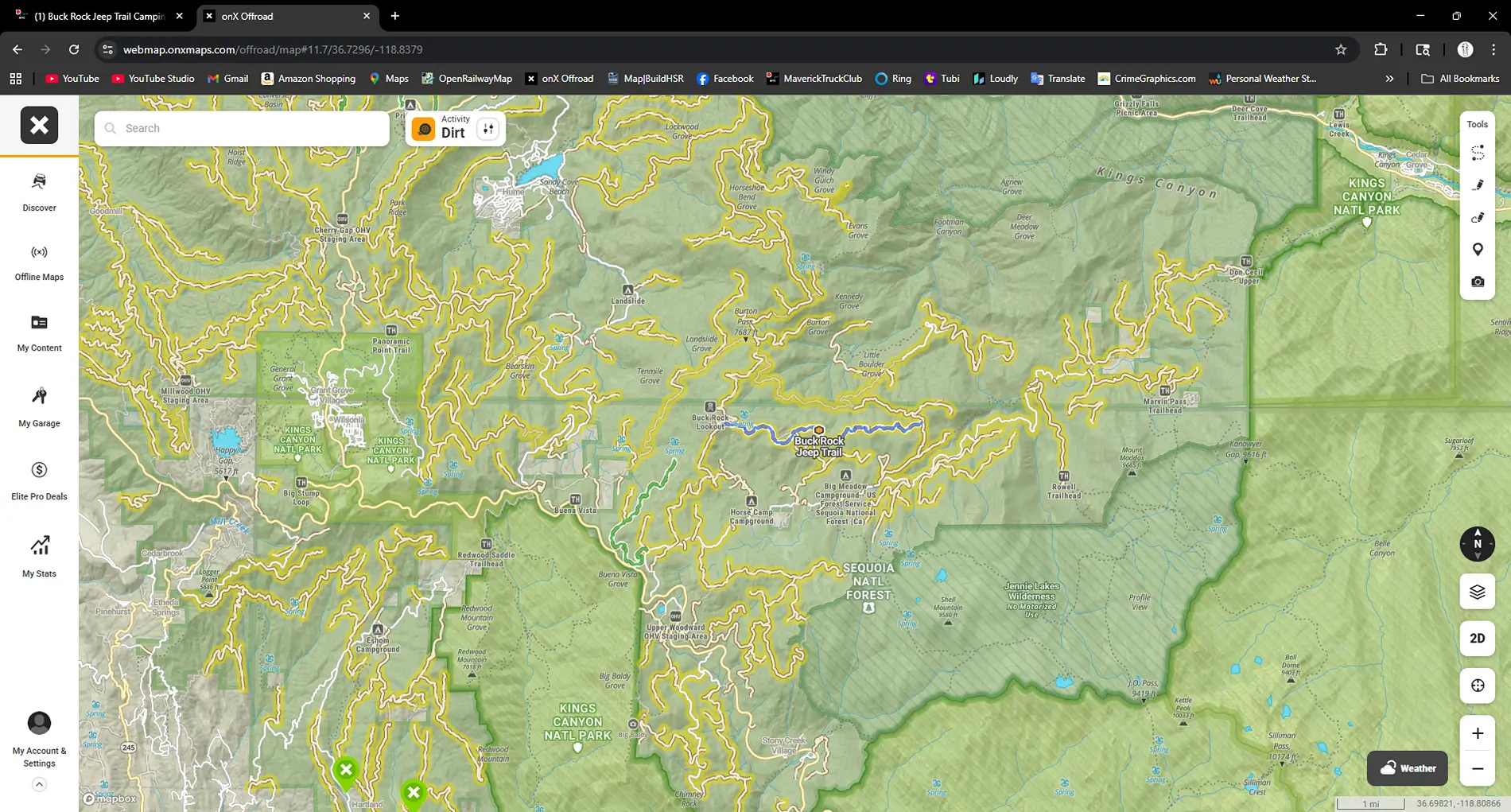Show more bookmarks with the chevron
Image resolution: width=1511 pixels, height=812 pixels.
[x=1389, y=79]
